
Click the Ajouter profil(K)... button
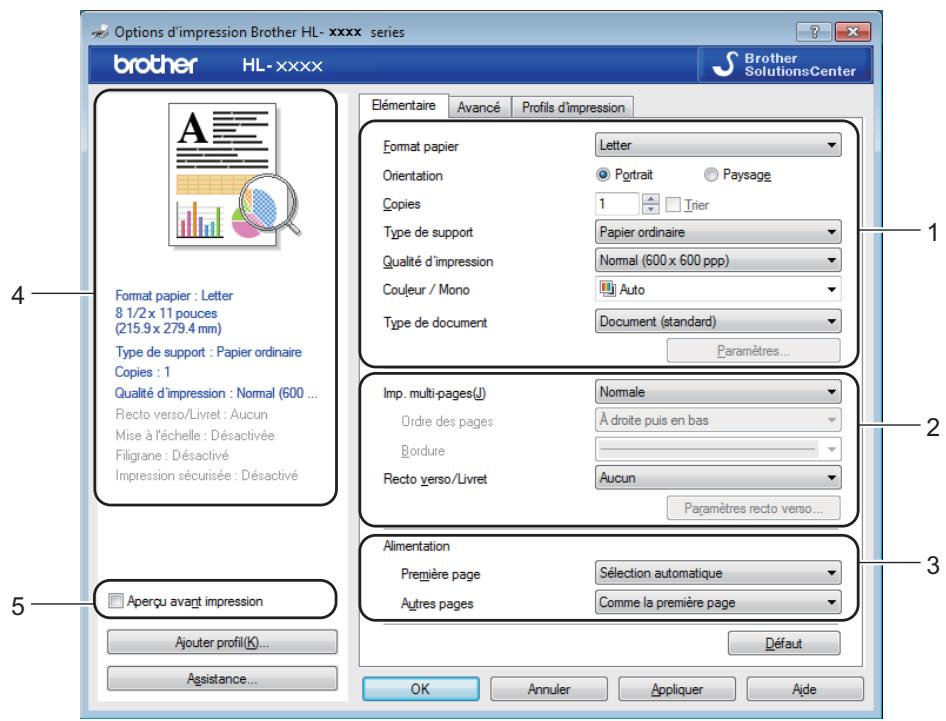[x=222, y=642]
